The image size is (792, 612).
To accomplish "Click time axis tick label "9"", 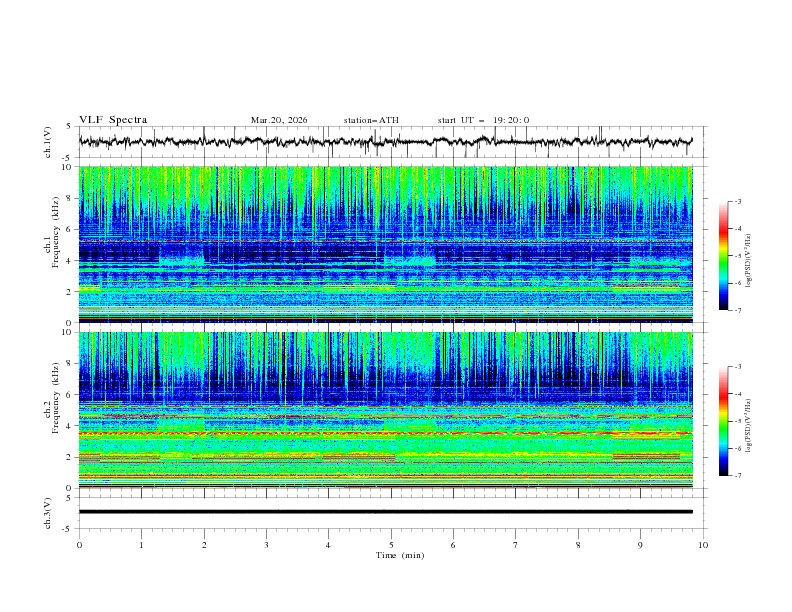I will click(x=640, y=545).
